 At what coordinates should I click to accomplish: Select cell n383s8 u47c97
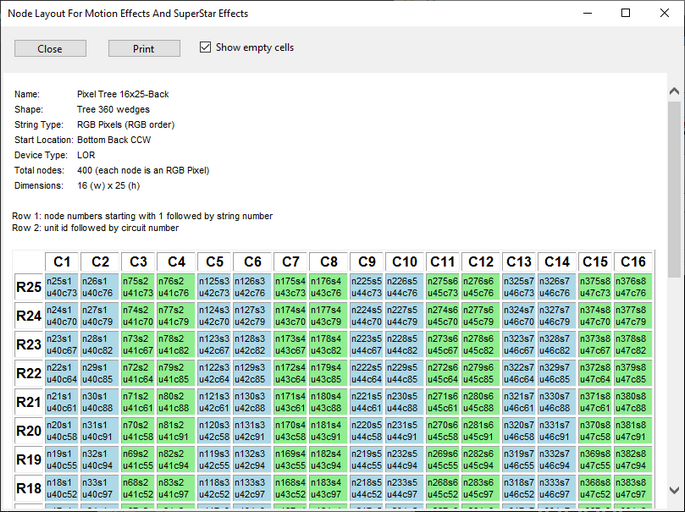633,489
